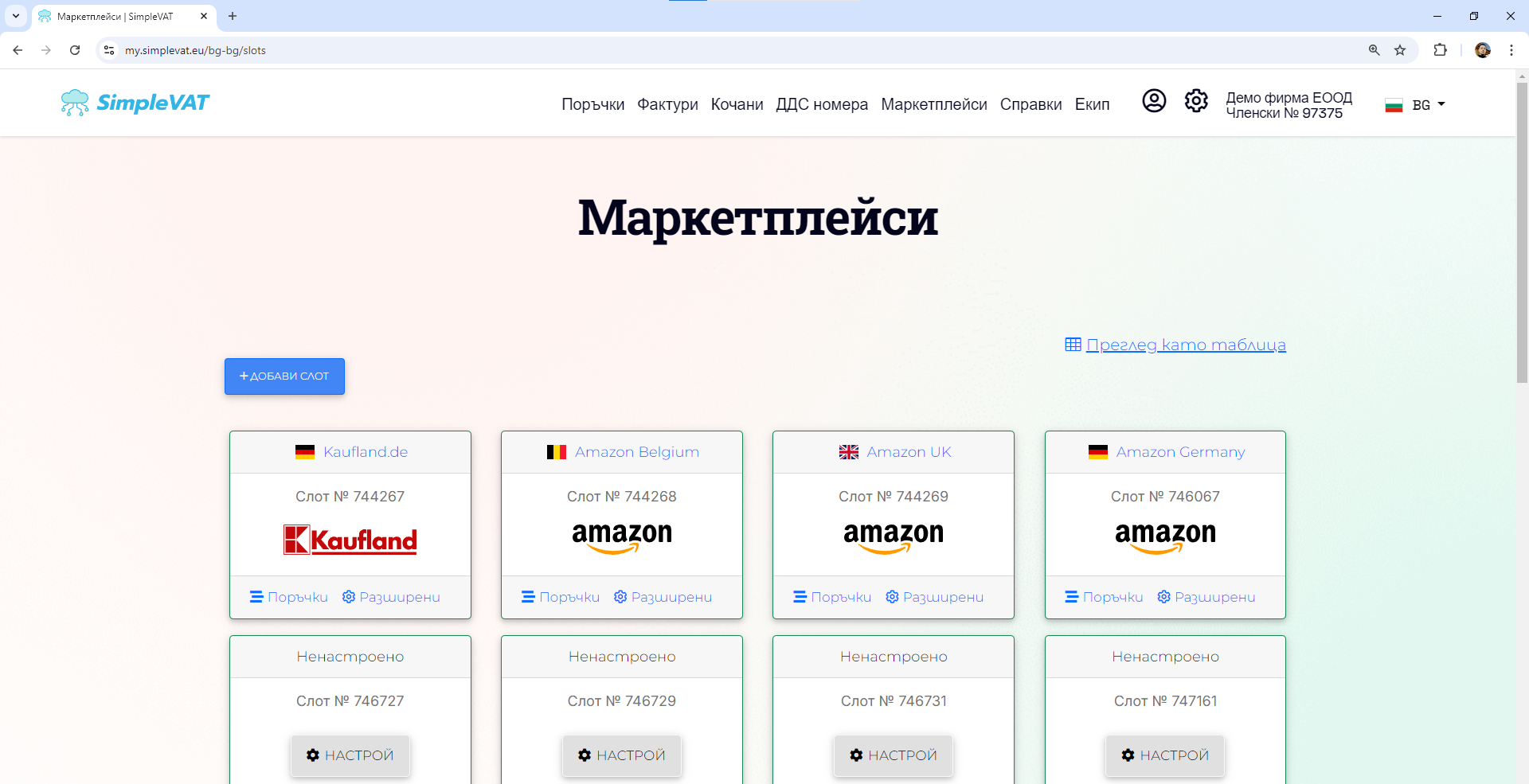Open a new browser tab

coord(233,16)
